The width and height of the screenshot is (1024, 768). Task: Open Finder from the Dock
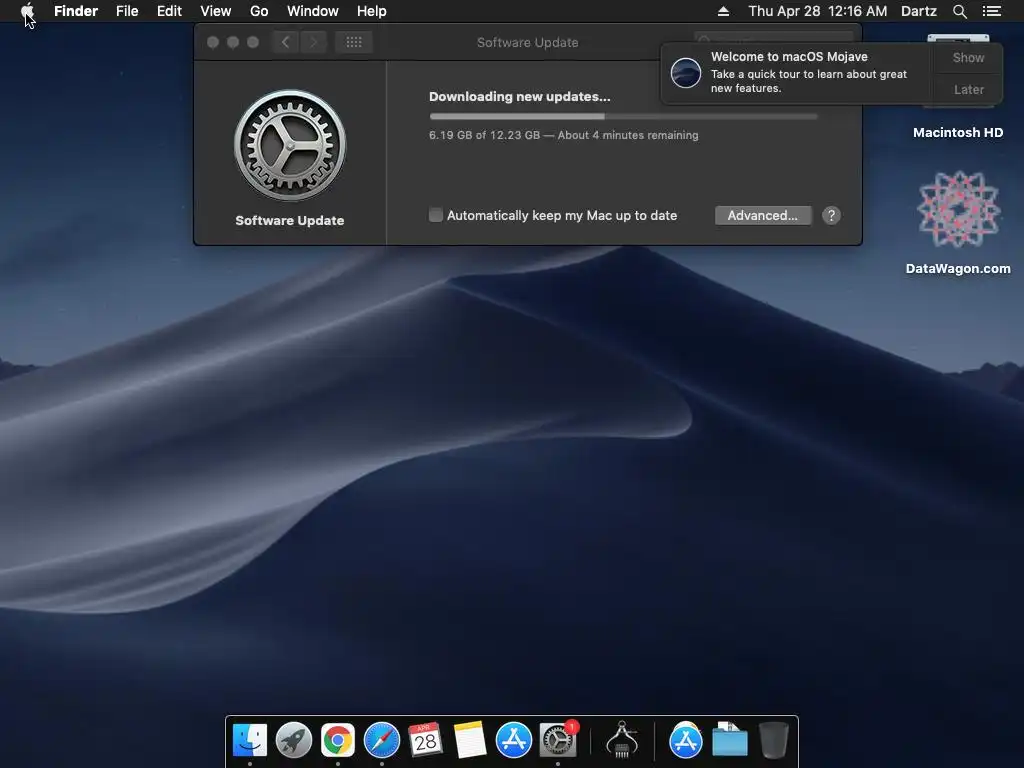tap(250, 740)
